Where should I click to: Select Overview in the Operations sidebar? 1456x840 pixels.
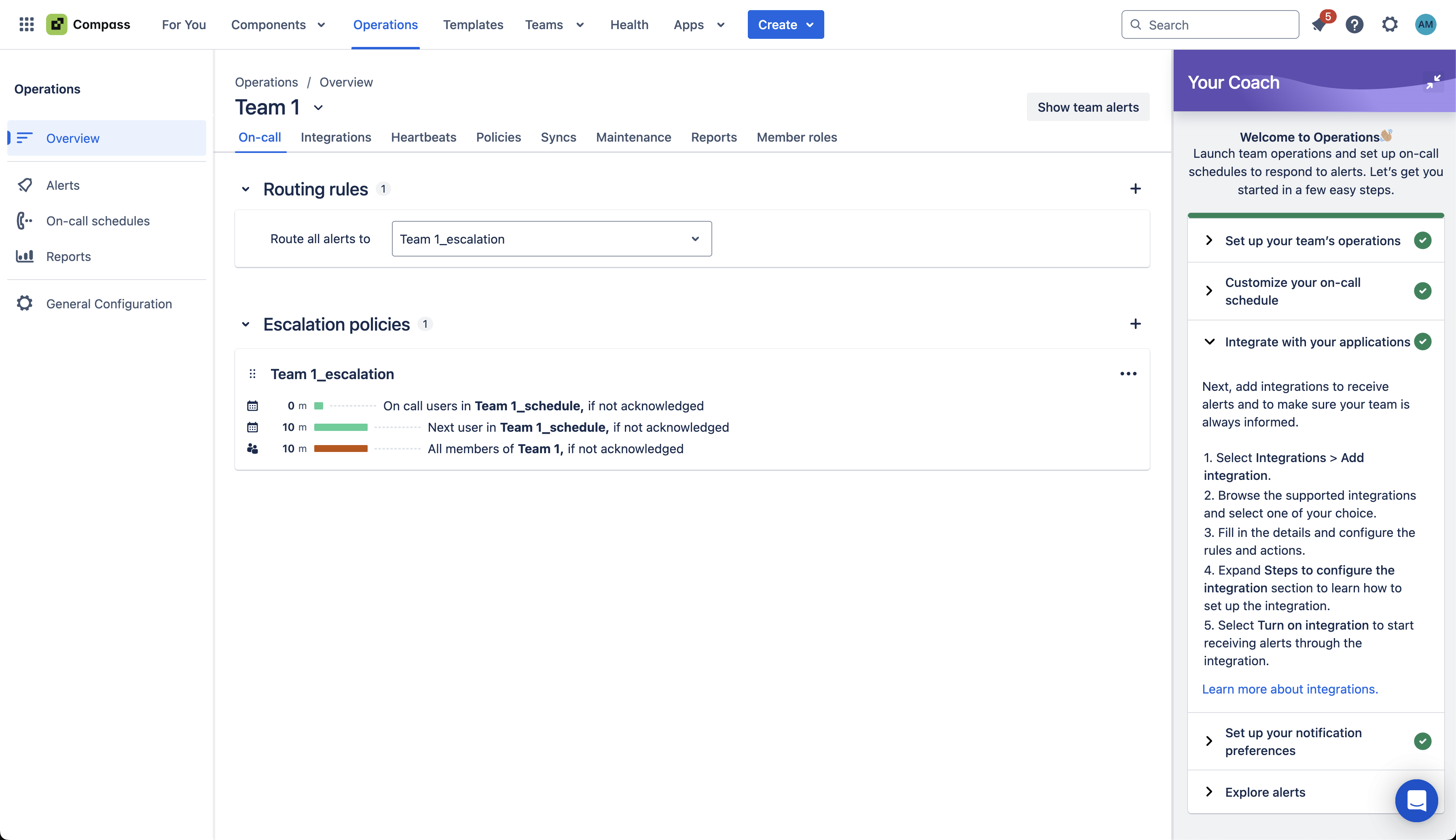[107, 138]
